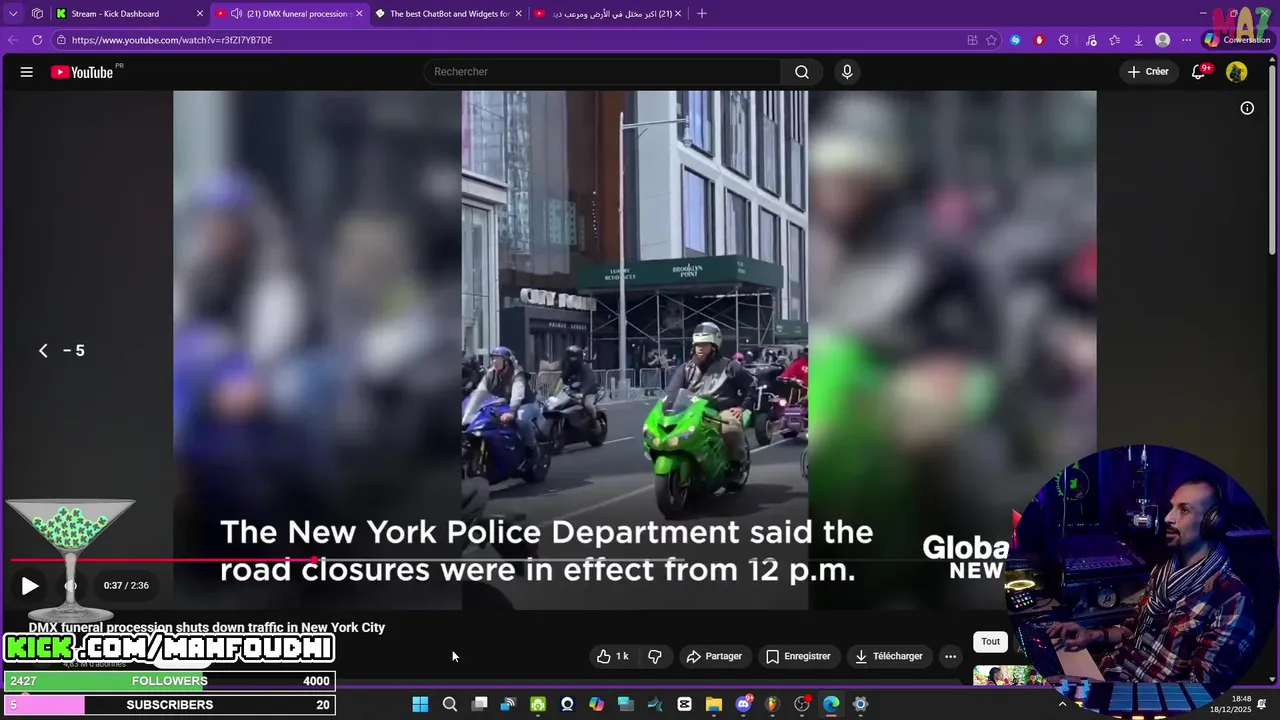Viewport: 1280px width, 720px height.
Task: Open the Créer button
Action: pos(1148,72)
